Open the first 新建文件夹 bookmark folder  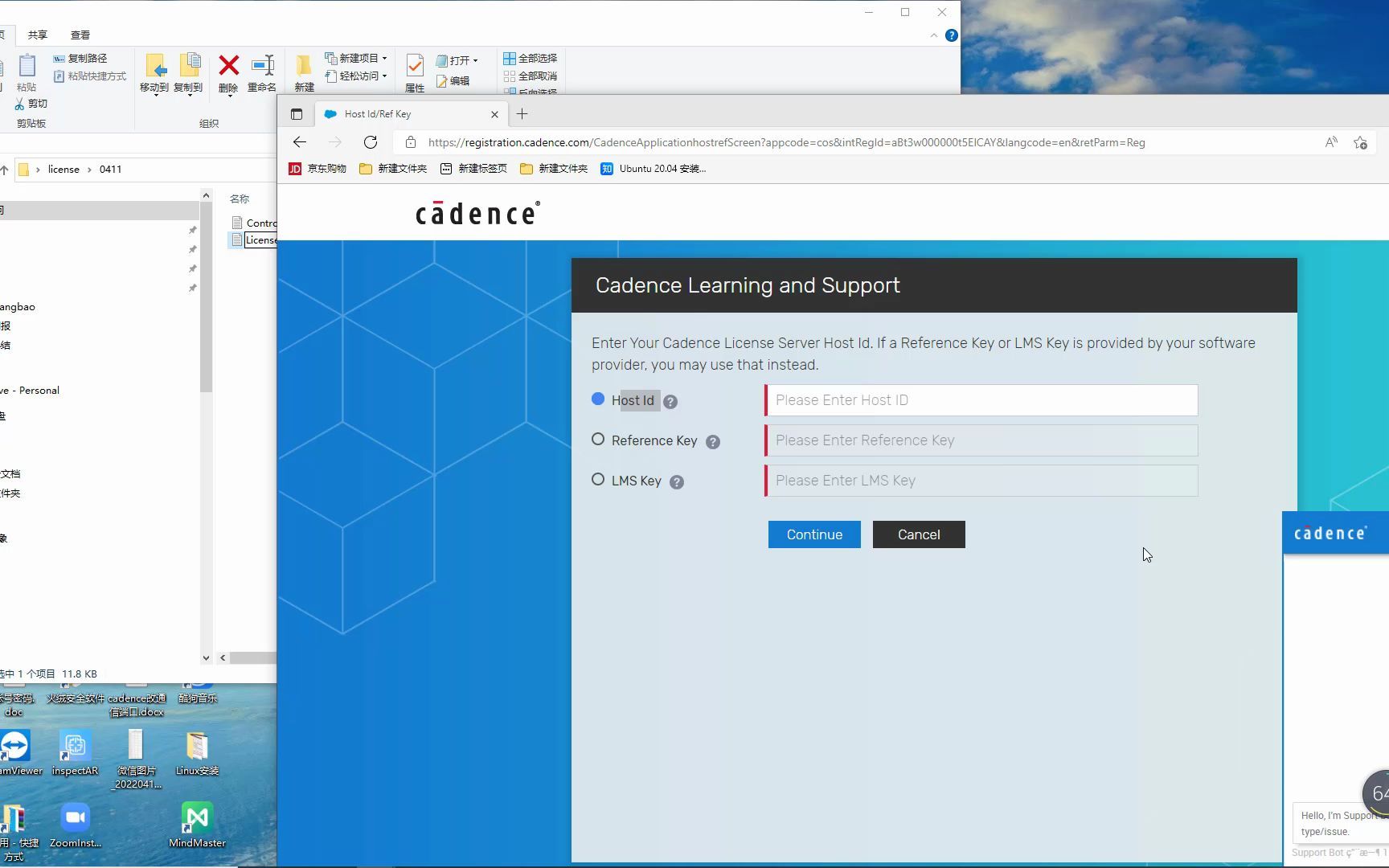click(393, 169)
